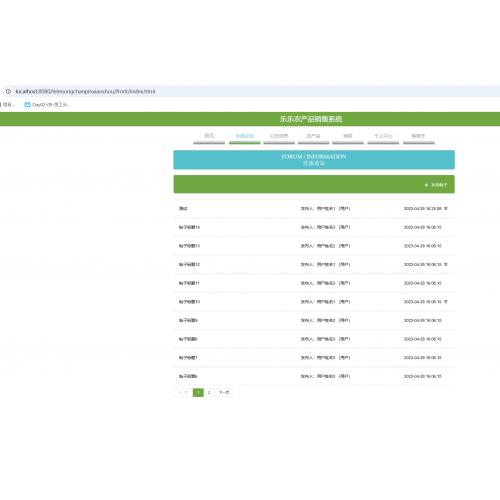
Task: Go to page 2 of the forum list
Action: 209,392
